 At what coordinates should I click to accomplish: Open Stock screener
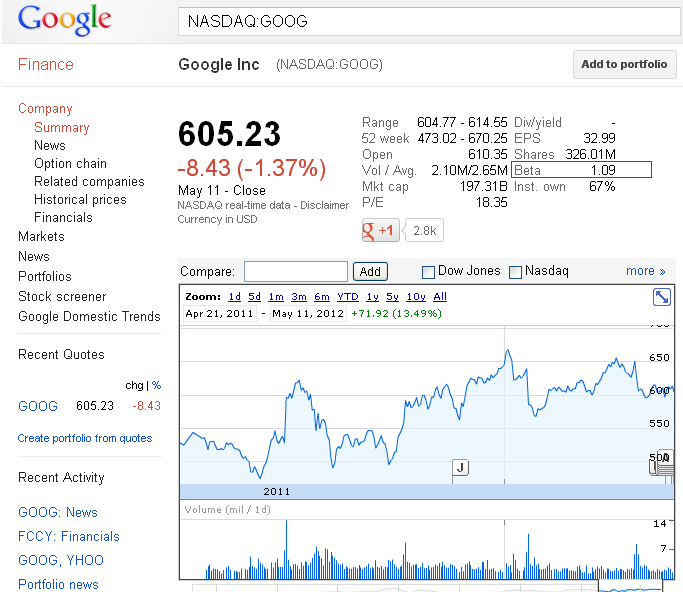click(x=62, y=297)
